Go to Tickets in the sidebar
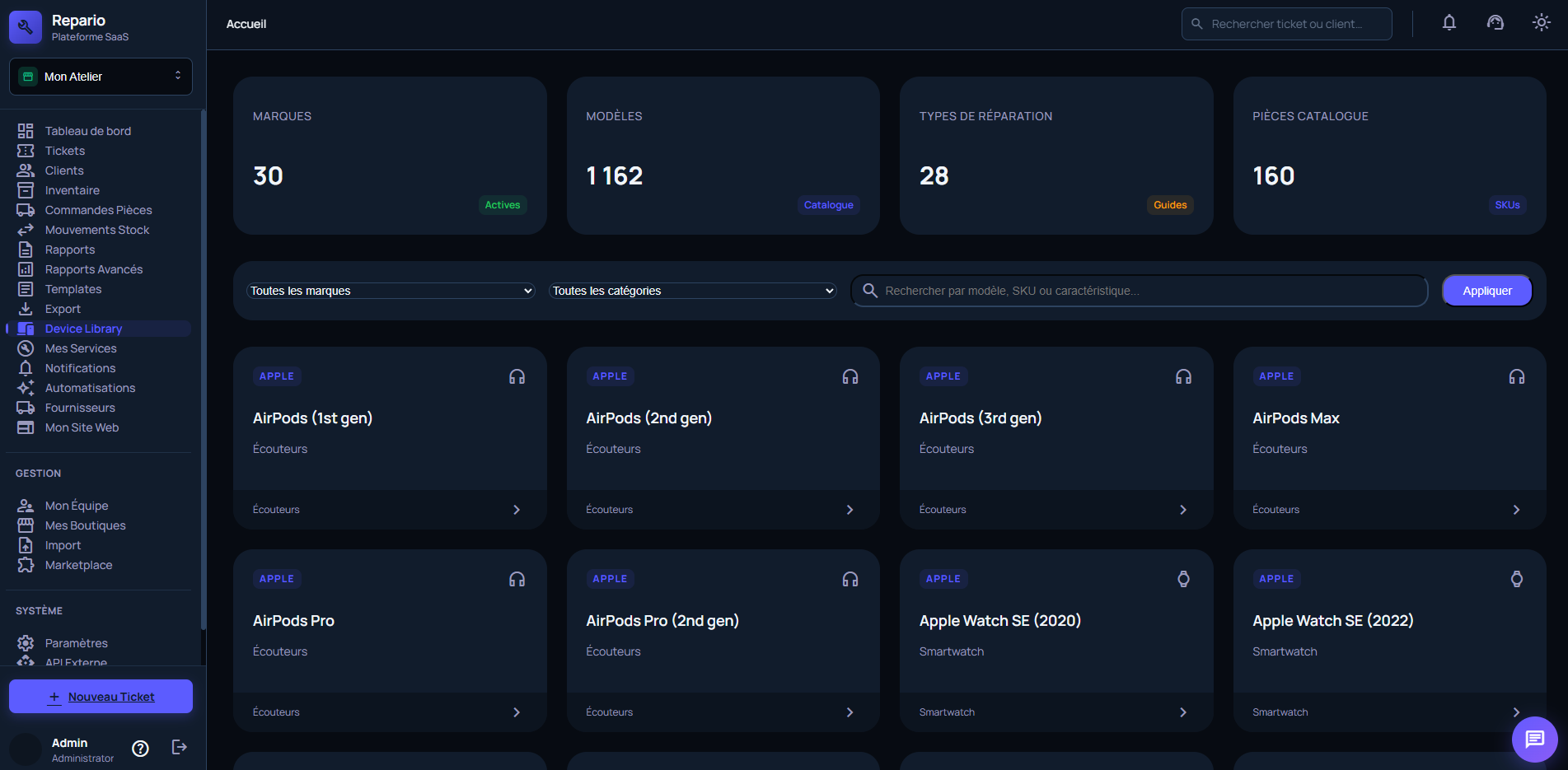The width and height of the screenshot is (1568, 770). 65,151
